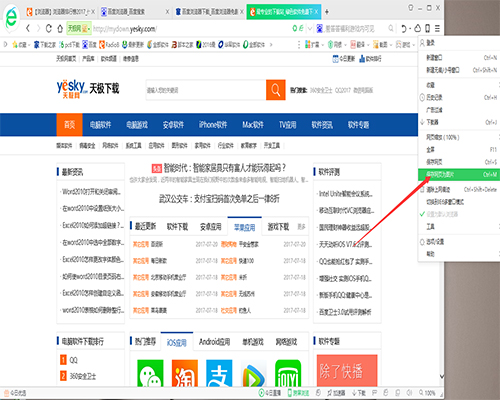
Task: Click the mydown.yesky.com address bar
Action: pyautogui.click(x=124, y=29)
